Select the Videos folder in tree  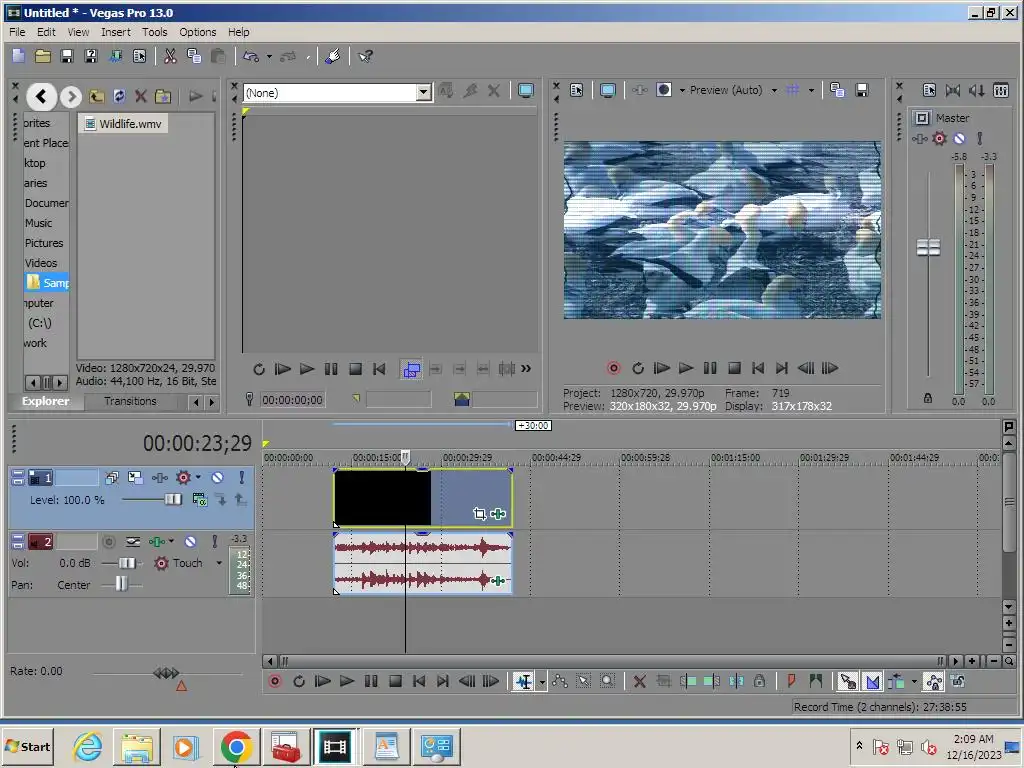pos(41,263)
